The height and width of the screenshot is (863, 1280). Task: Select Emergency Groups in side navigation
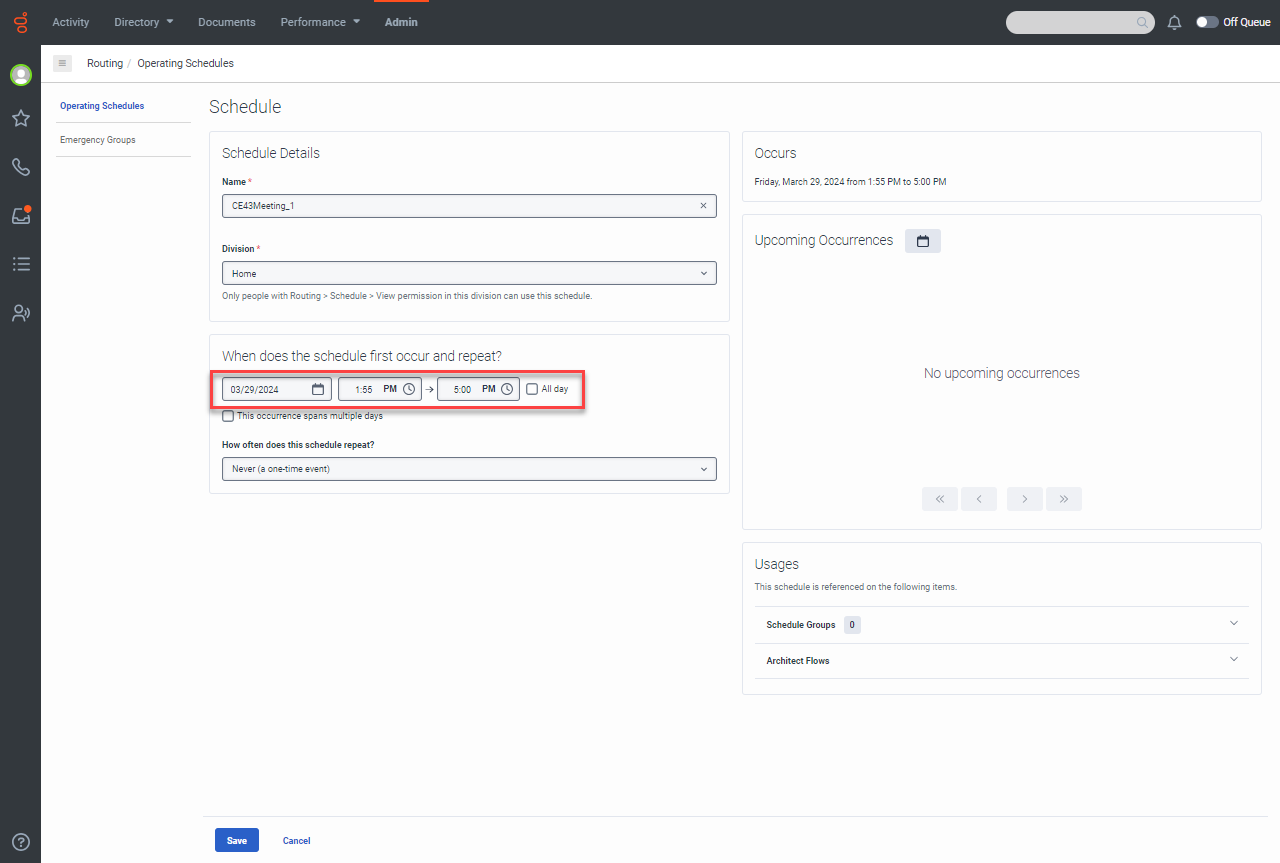click(98, 140)
